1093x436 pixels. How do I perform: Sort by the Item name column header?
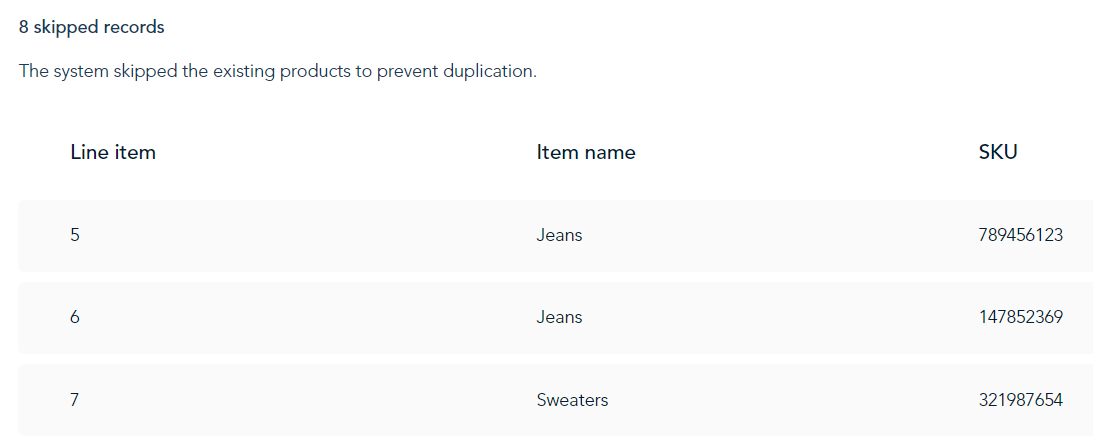click(x=586, y=152)
